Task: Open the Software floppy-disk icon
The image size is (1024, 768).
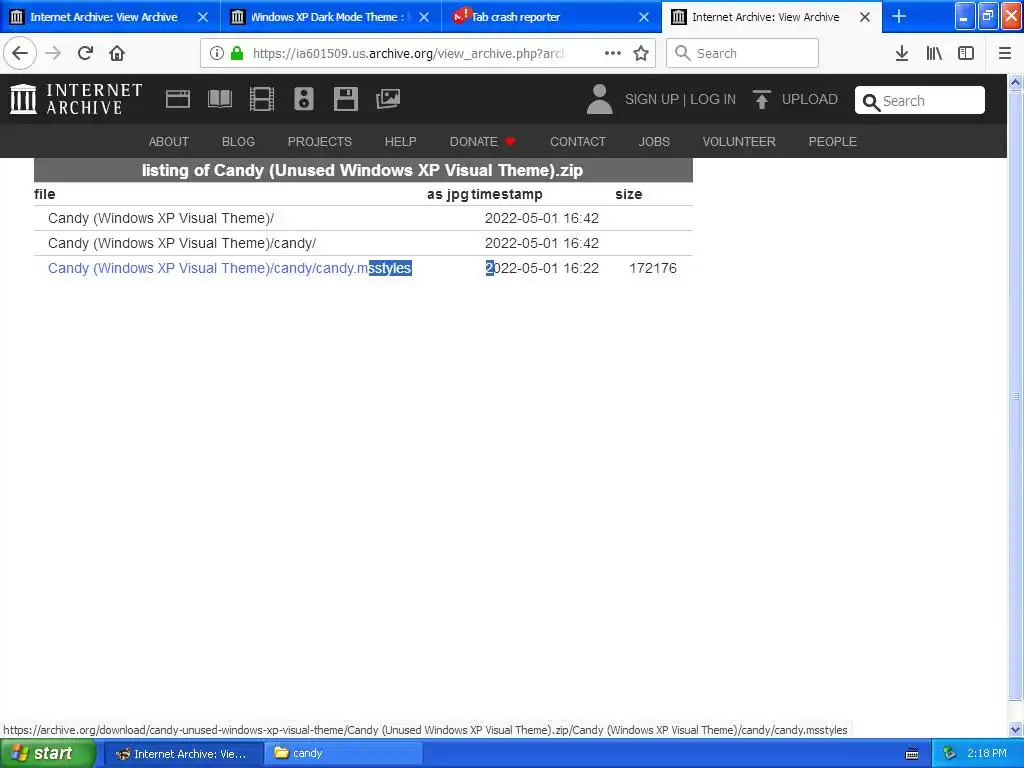Action: tap(345, 99)
